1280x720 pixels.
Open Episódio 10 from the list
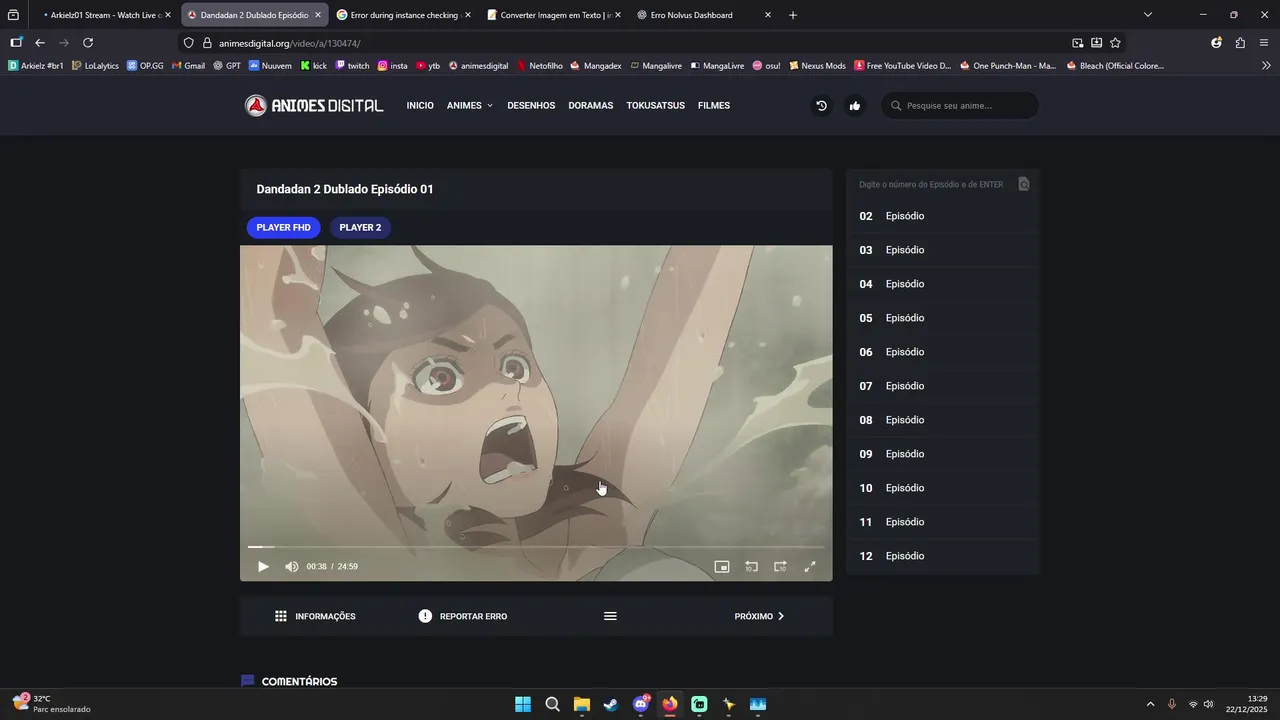pyautogui.click(x=943, y=488)
